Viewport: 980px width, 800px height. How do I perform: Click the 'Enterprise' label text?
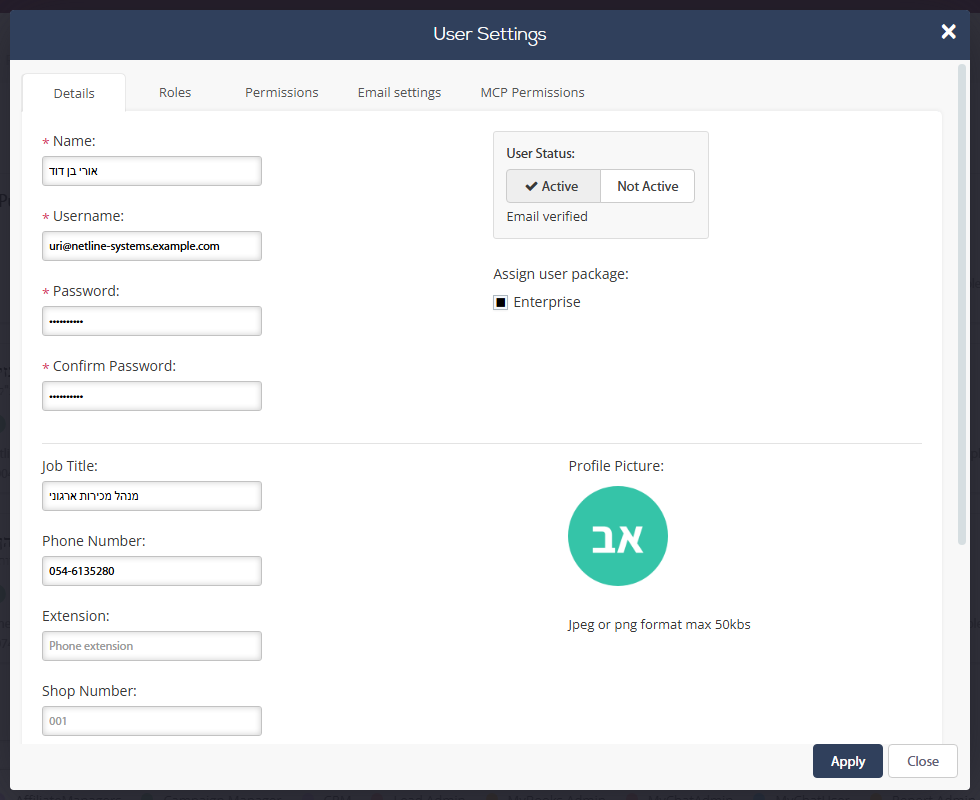pos(547,302)
